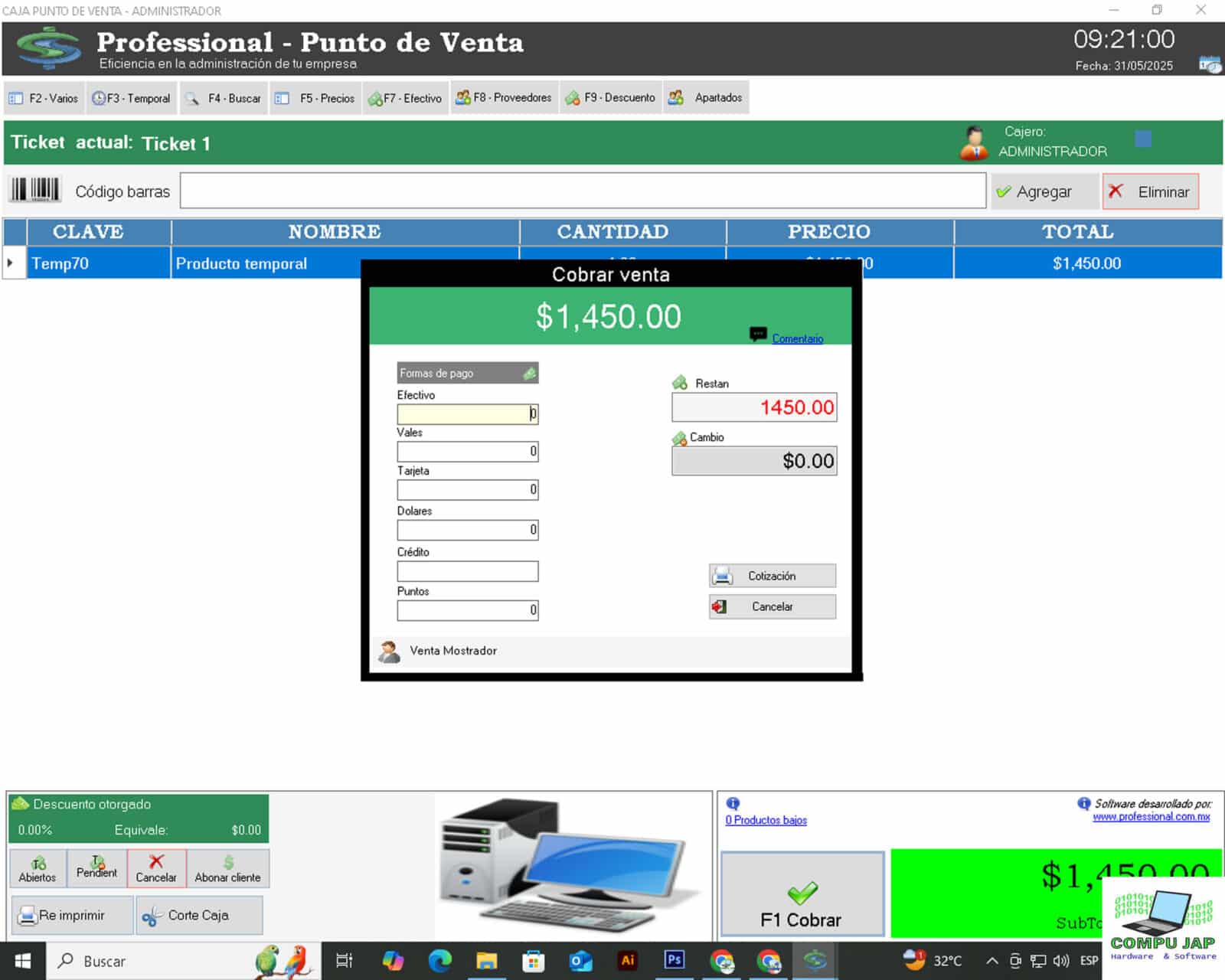The height and width of the screenshot is (980, 1225).
Task: Select the Temp70 clave cell
Action: (99, 263)
